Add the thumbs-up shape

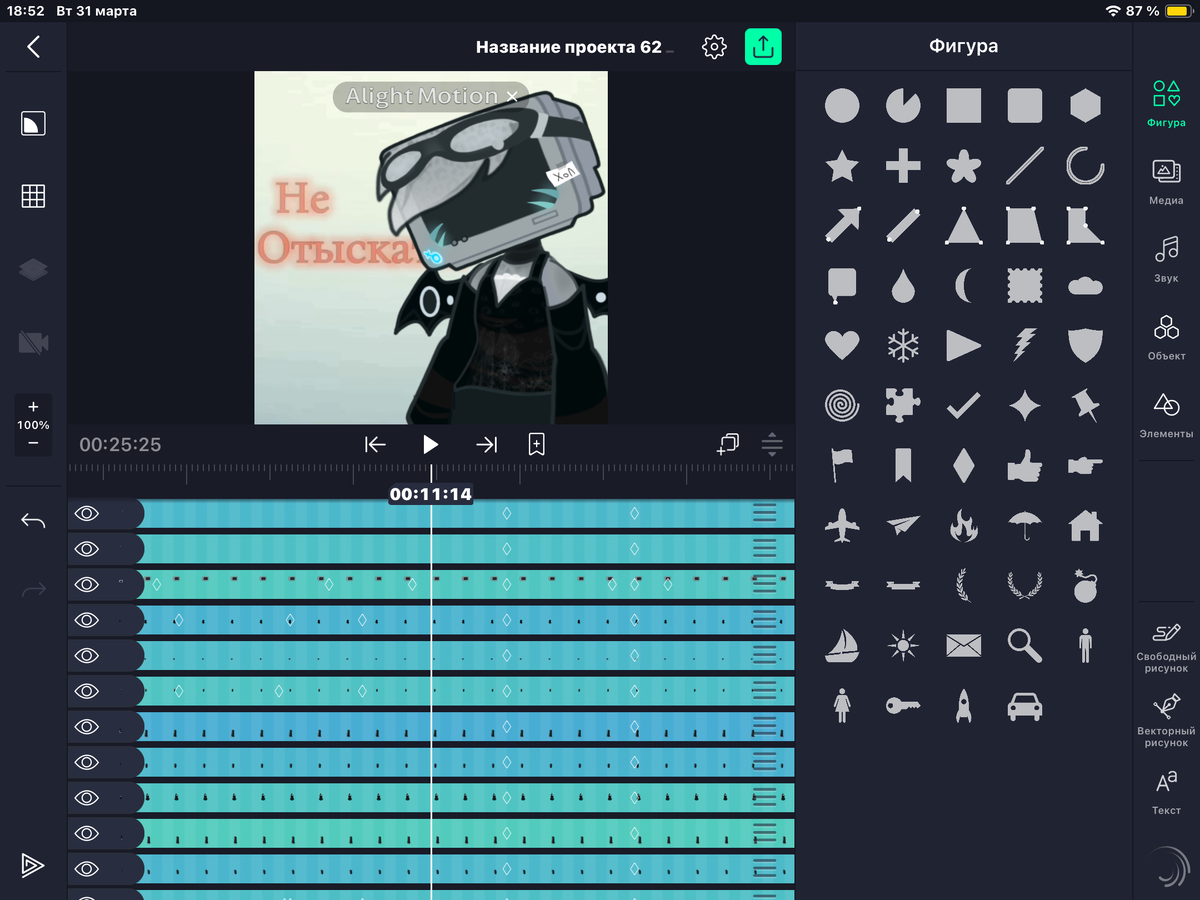coord(1025,465)
